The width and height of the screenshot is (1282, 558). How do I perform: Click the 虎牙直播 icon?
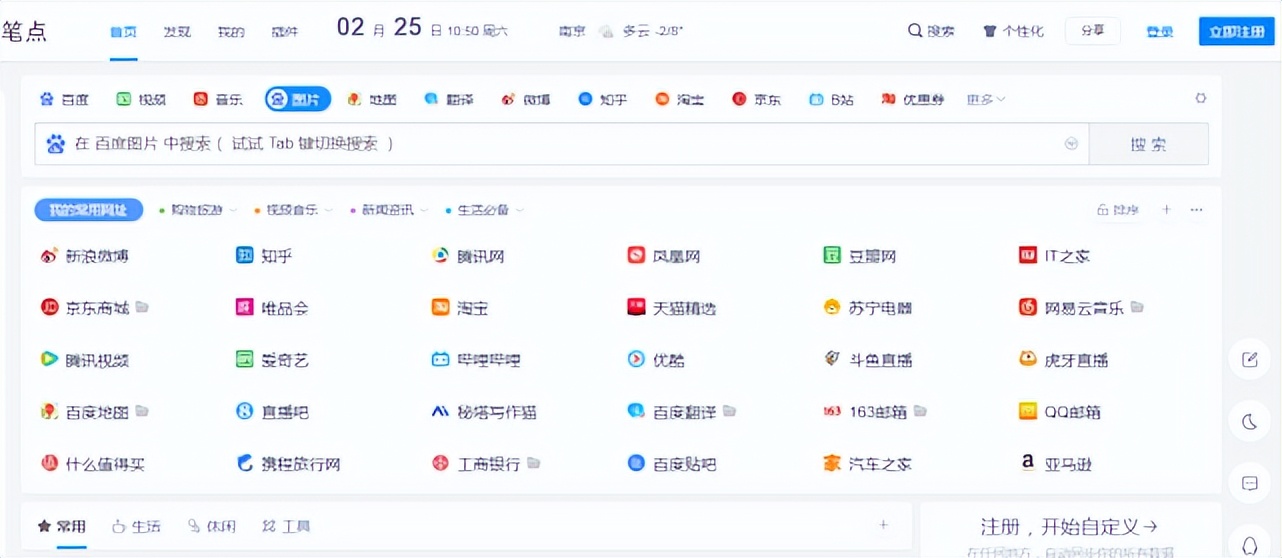click(1027, 360)
